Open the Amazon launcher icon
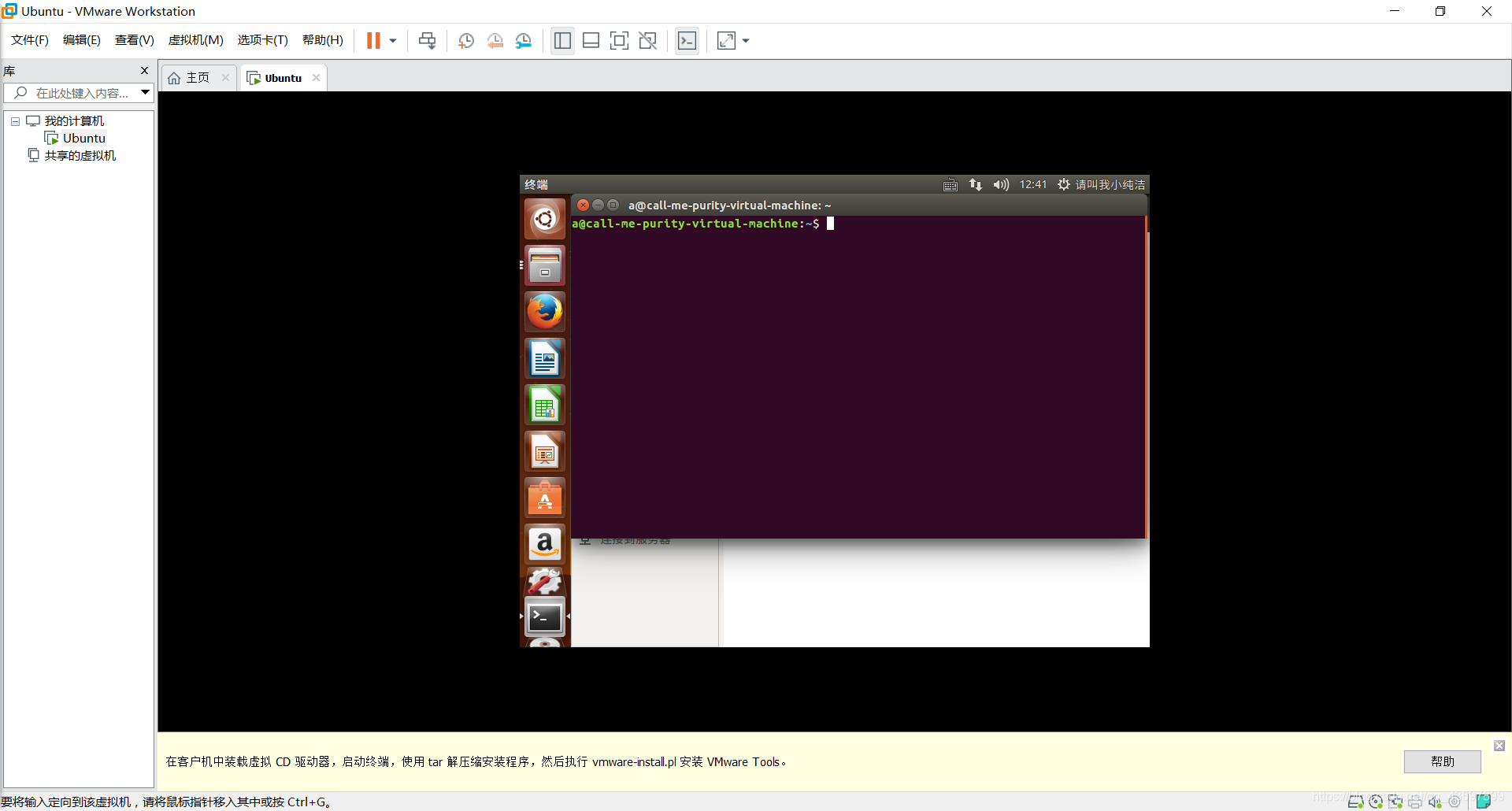This screenshot has width=1512, height=811. [545, 544]
